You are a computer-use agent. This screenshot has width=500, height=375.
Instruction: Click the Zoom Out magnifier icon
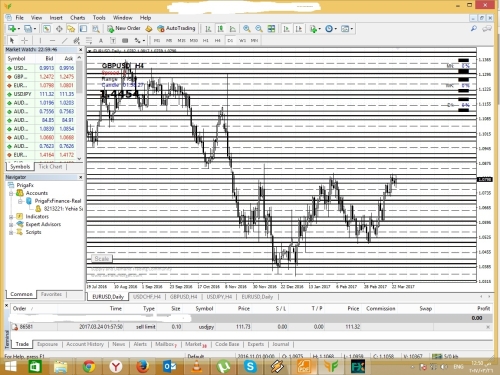pos(259,29)
